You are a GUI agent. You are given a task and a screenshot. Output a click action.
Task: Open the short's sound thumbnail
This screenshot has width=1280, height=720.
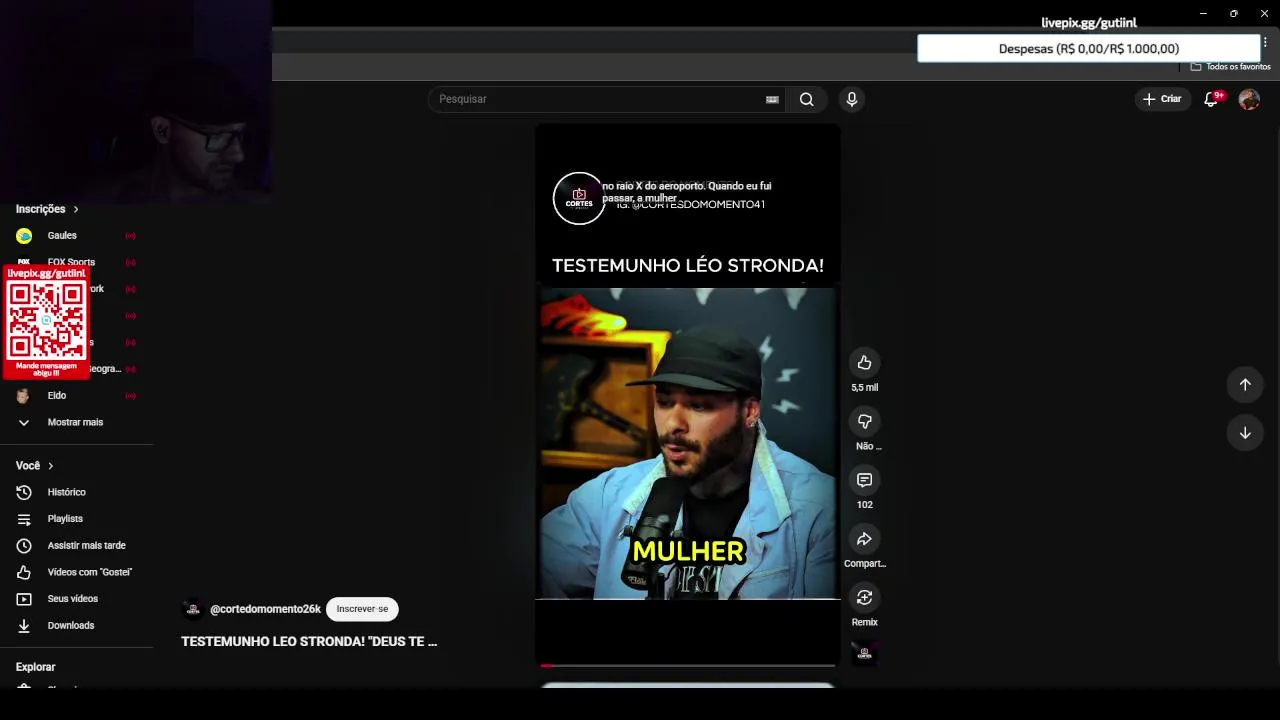(x=864, y=654)
